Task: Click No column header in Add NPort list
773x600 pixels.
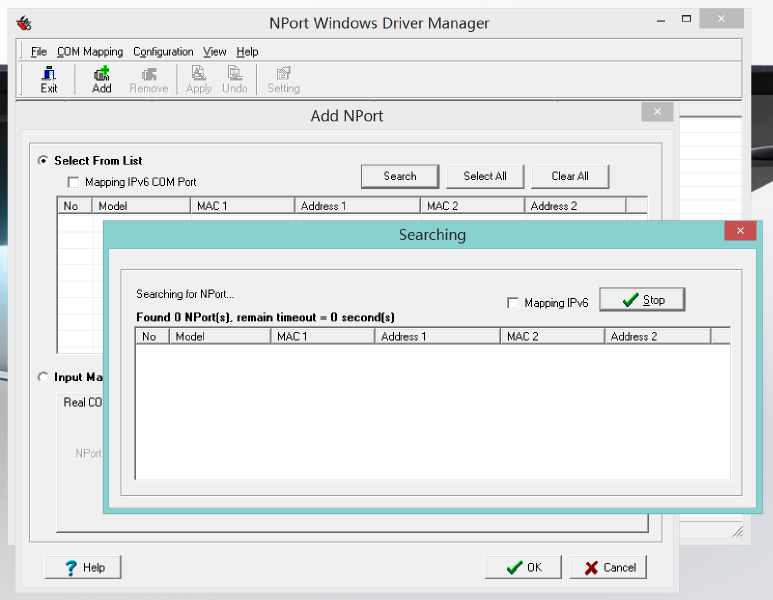Action: (x=74, y=206)
